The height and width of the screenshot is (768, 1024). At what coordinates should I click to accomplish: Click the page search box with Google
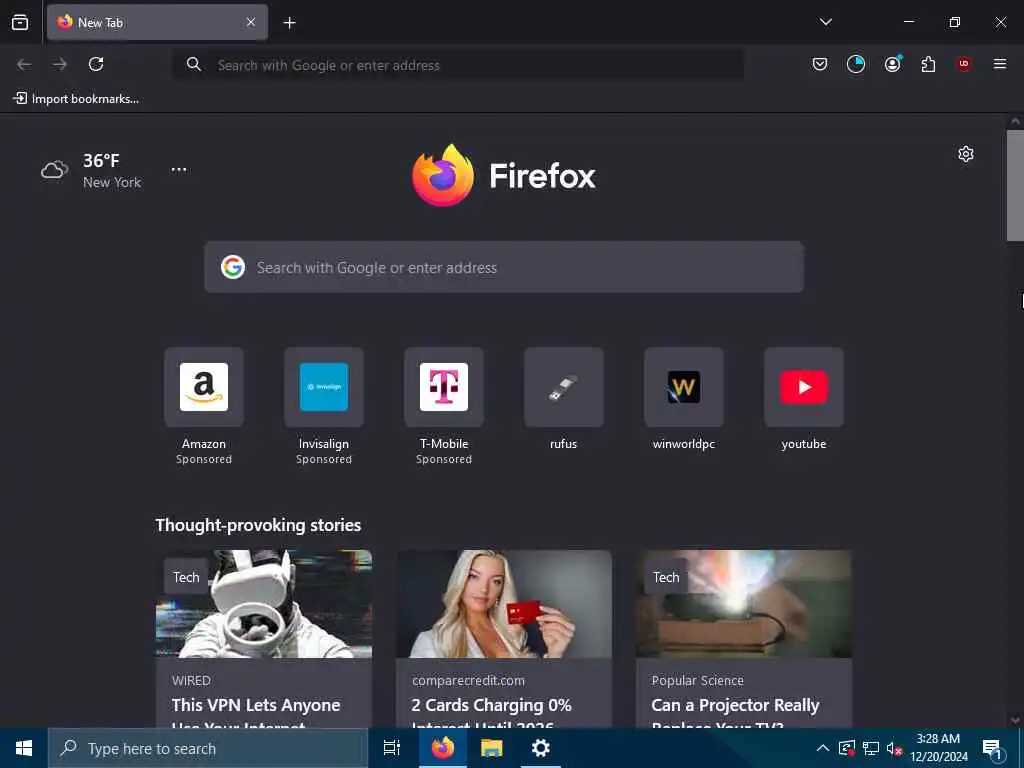click(x=504, y=267)
